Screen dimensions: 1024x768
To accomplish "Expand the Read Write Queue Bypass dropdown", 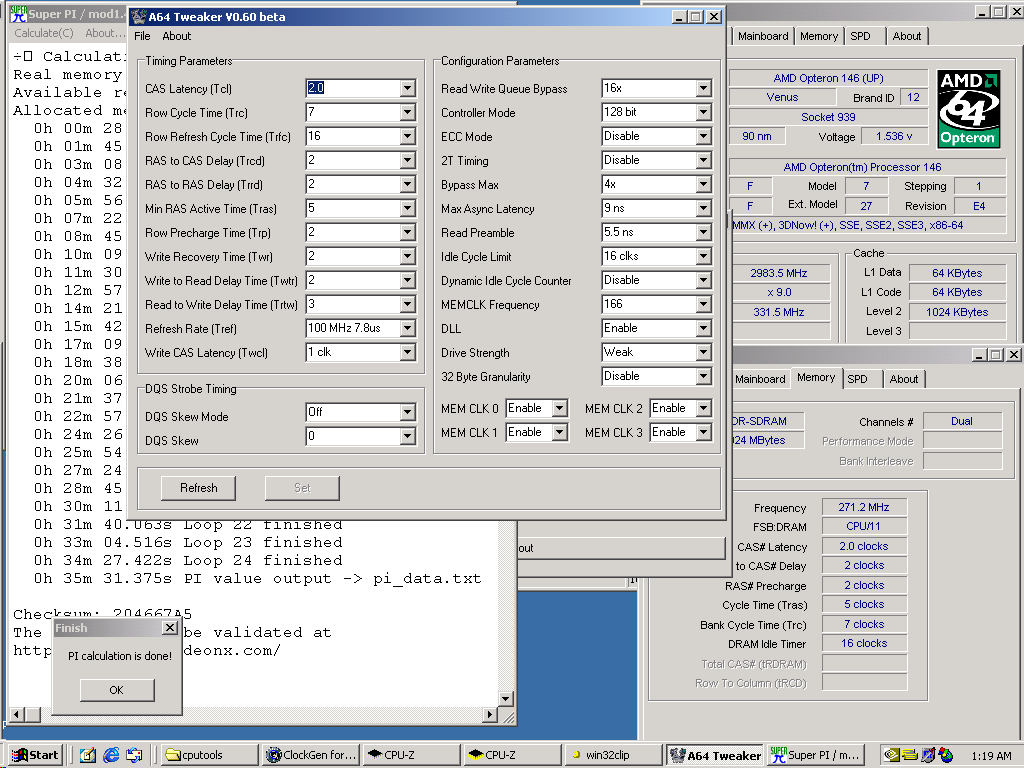I will pos(703,88).
